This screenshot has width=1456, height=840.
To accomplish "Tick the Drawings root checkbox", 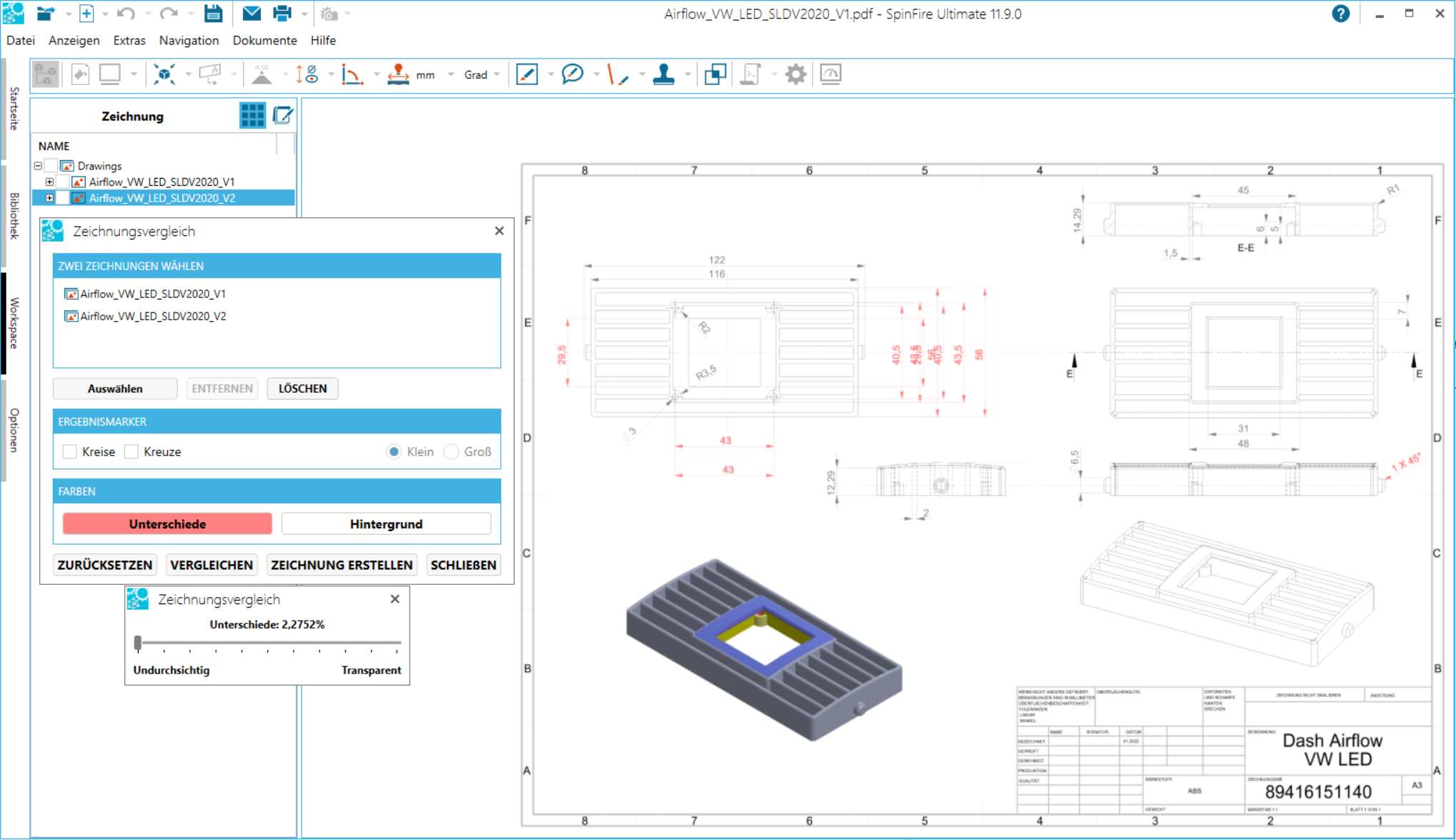I will click(51, 166).
